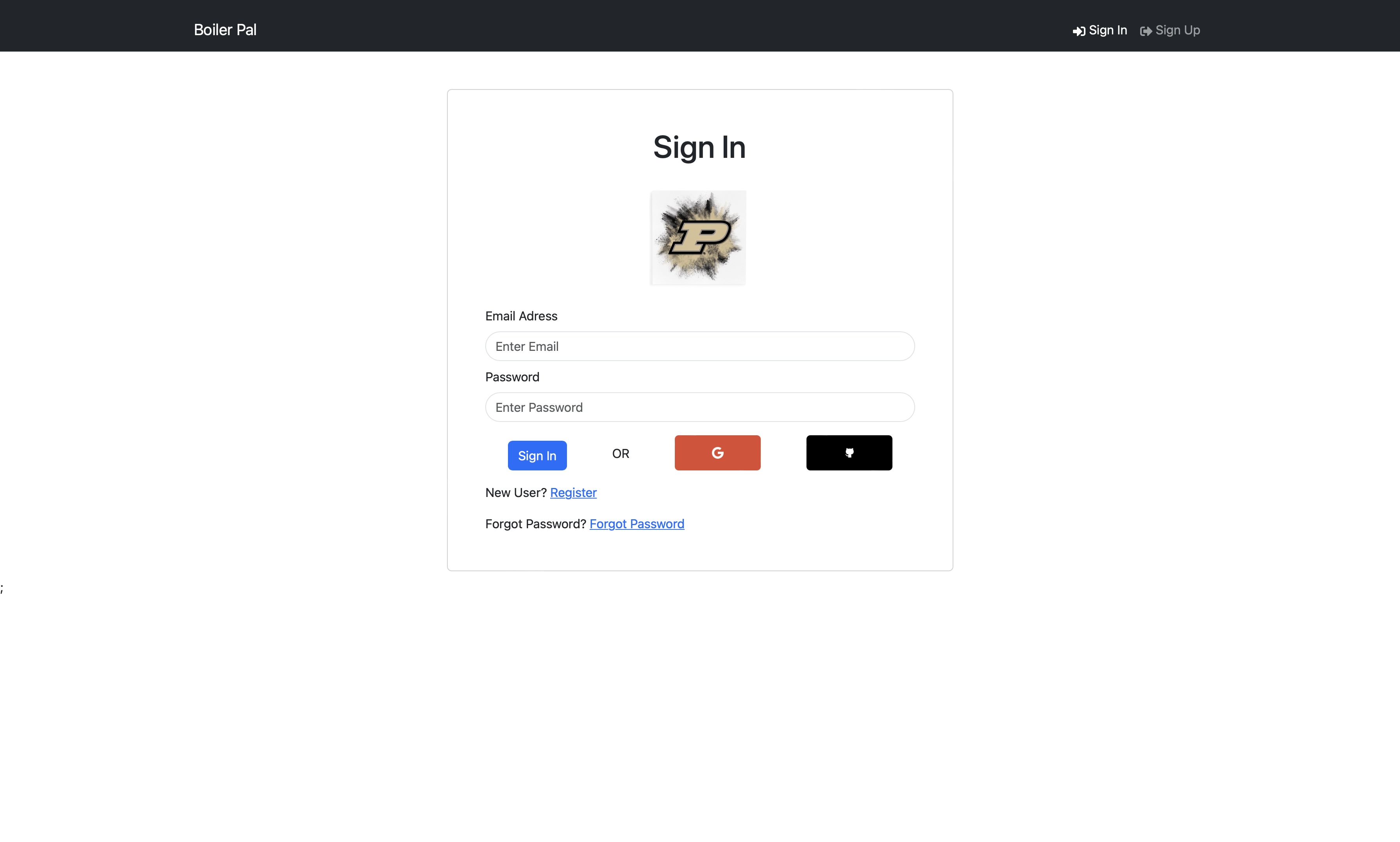Select the Sign Up text in navbar
The height and width of the screenshot is (842, 1400).
pyautogui.click(x=1178, y=30)
